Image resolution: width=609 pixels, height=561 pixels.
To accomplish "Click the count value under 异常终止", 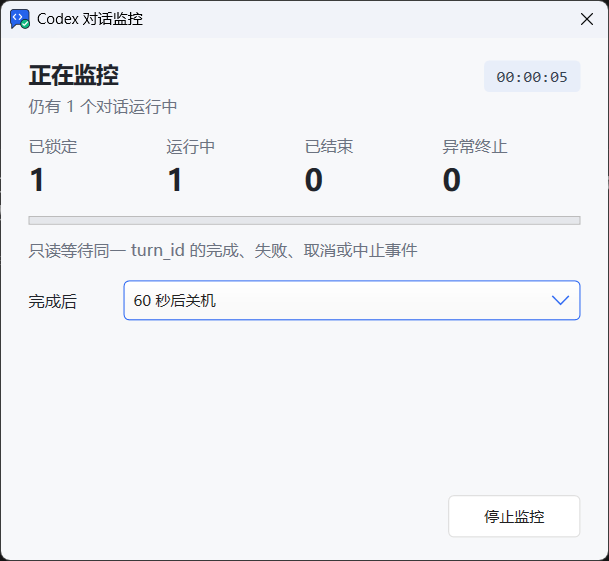I will pos(452,179).
